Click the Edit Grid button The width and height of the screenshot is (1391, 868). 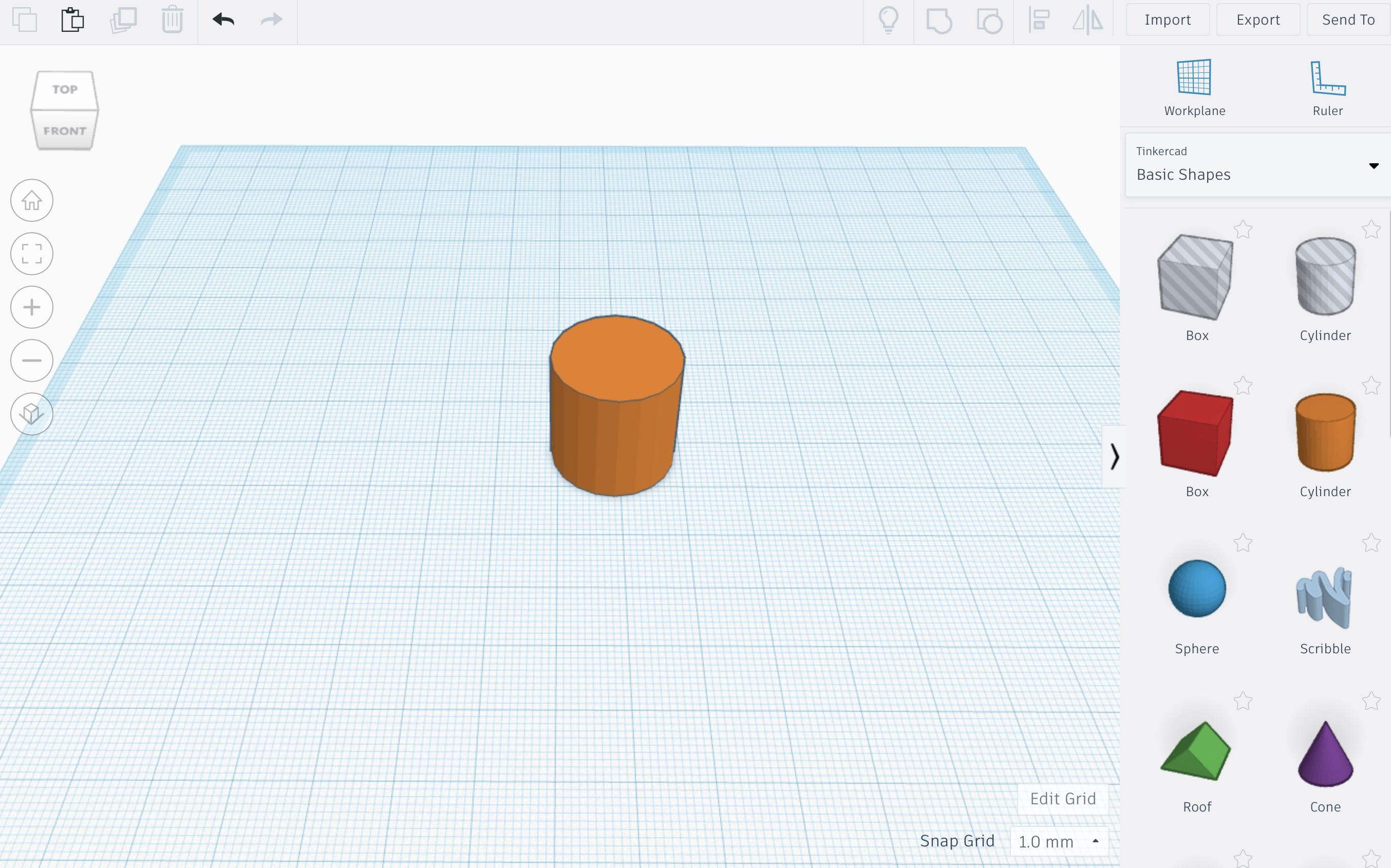1063,799
